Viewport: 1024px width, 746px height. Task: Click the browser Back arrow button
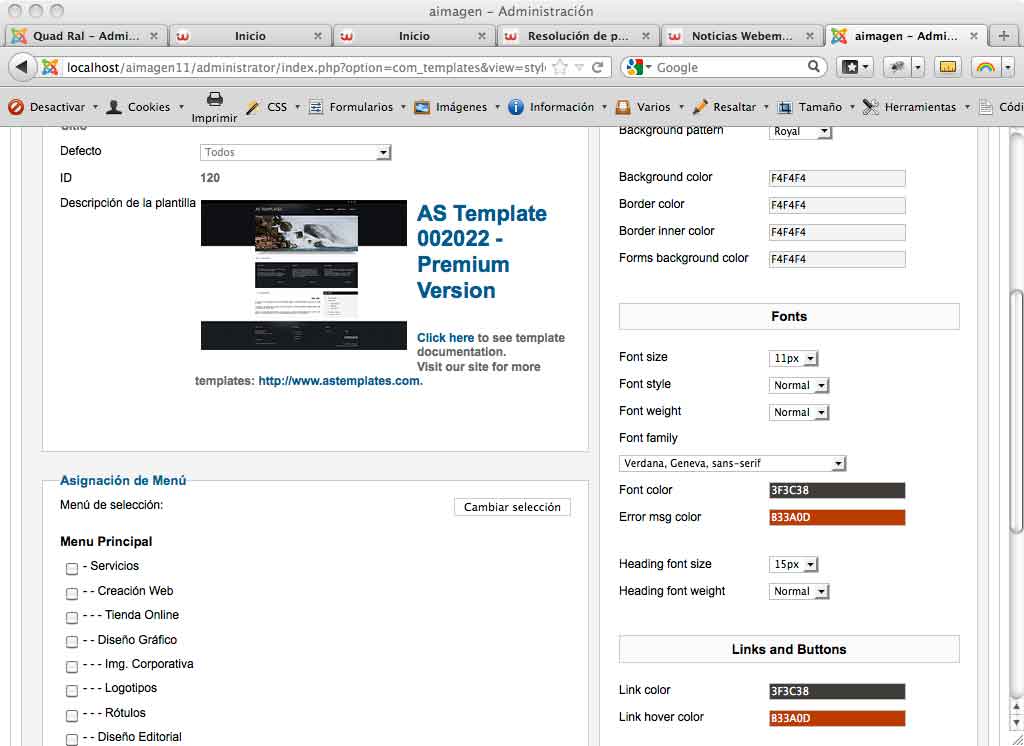click(22, 67)
